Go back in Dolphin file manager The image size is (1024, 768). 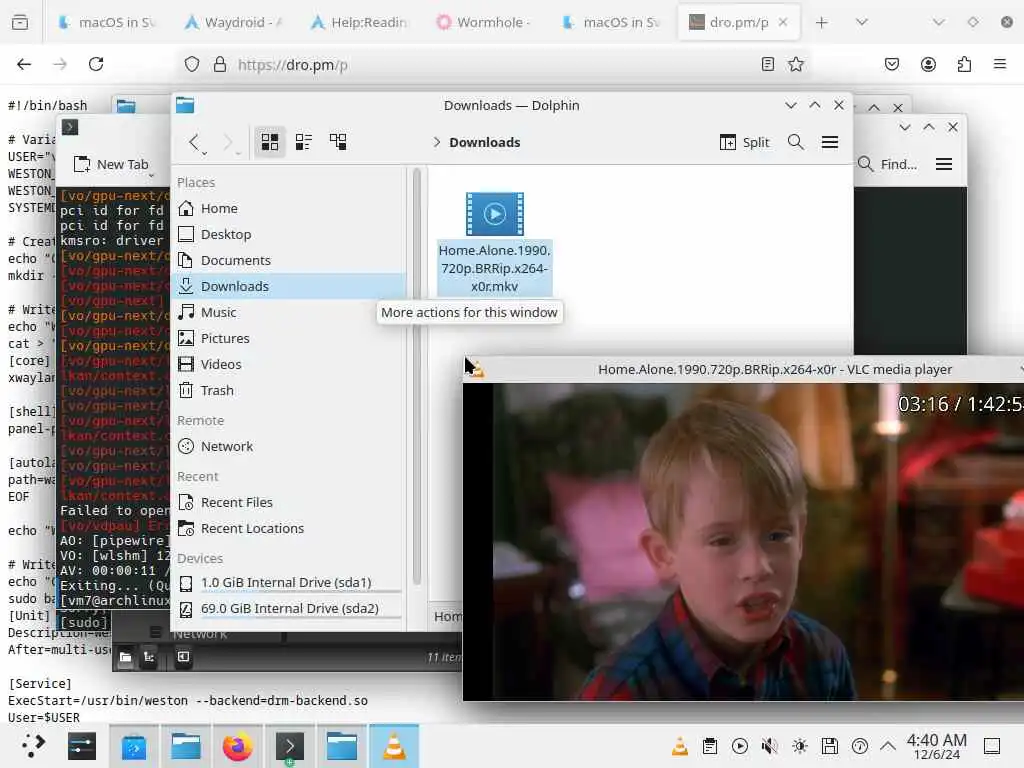tap(193, 142)
